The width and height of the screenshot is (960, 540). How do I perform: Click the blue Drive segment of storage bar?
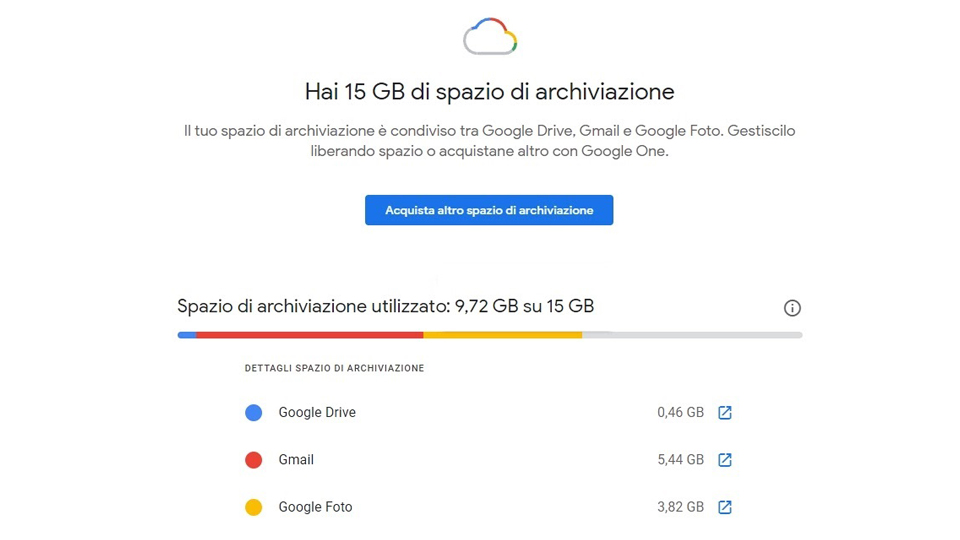point(187,335)
